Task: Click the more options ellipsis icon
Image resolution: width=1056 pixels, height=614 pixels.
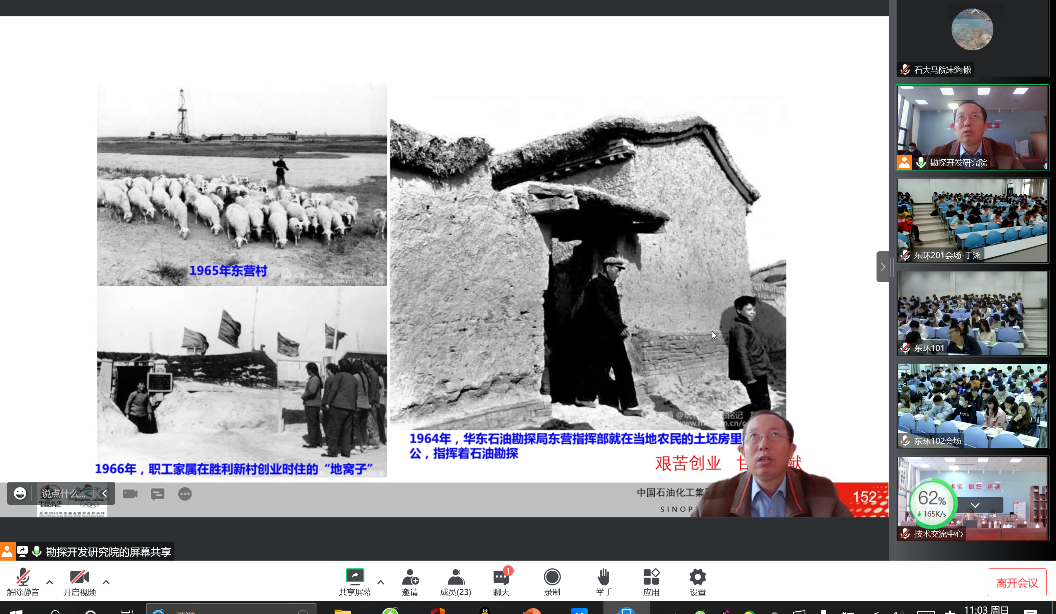Action: (x=185, y=493)
